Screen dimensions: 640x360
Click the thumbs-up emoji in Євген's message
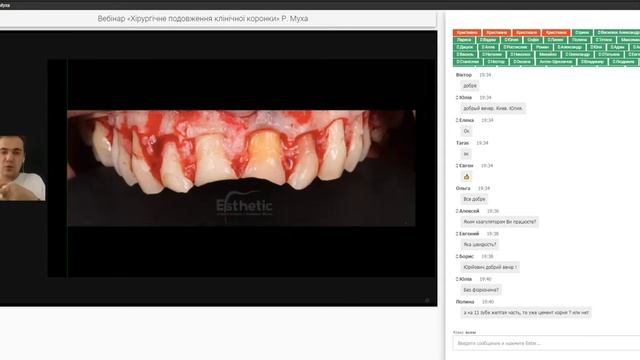466,177
